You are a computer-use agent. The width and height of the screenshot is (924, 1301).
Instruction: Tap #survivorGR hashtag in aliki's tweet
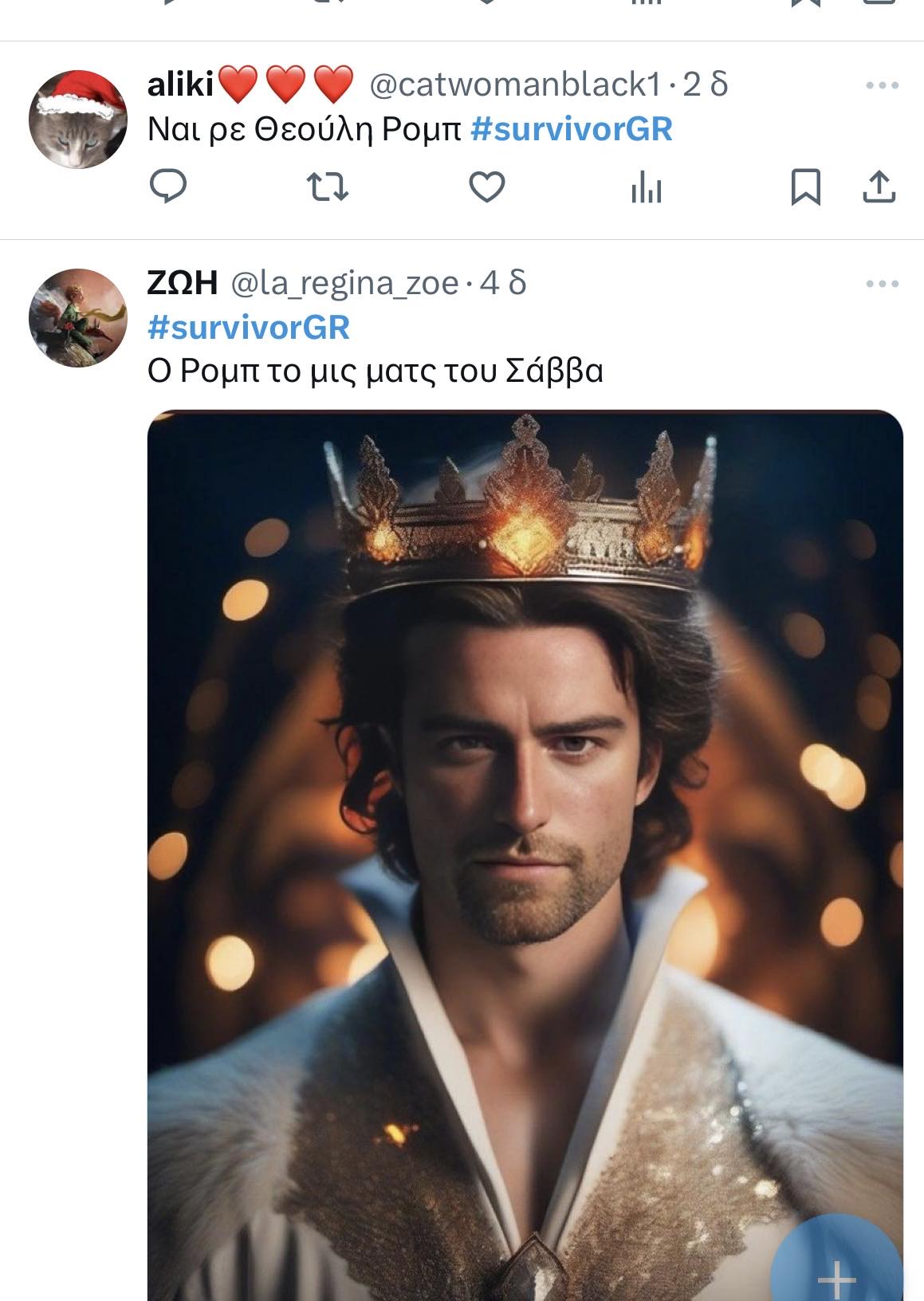[572, 129]
